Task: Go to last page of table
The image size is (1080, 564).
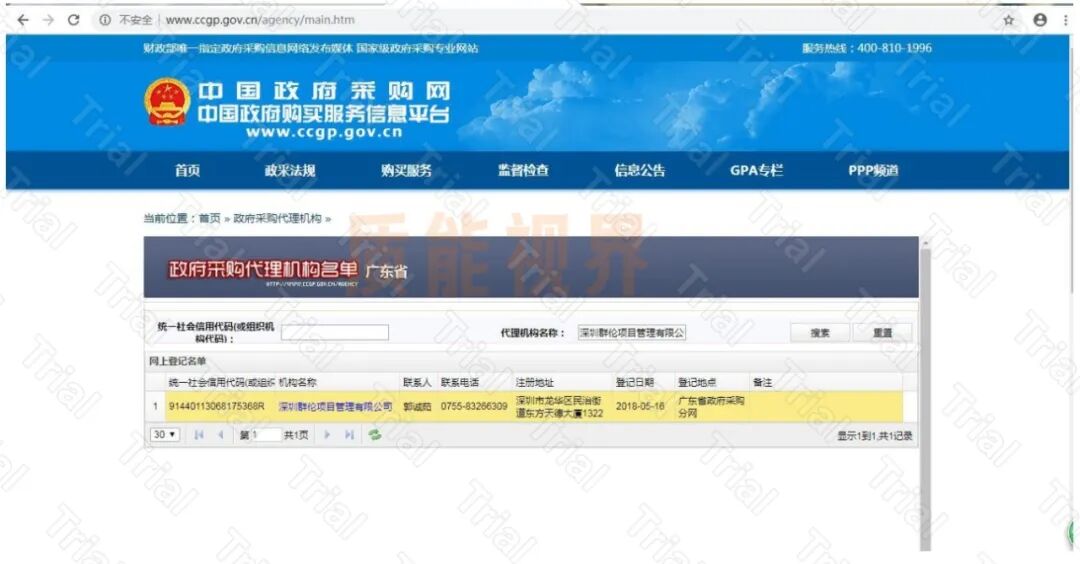Action: [349, 435]
